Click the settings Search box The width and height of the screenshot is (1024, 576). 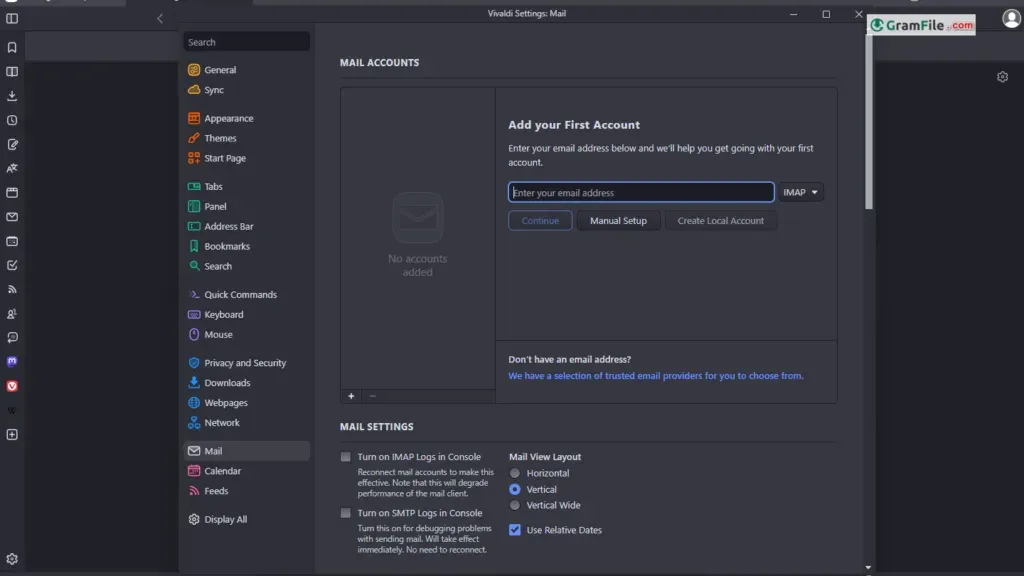coord(246,42)
